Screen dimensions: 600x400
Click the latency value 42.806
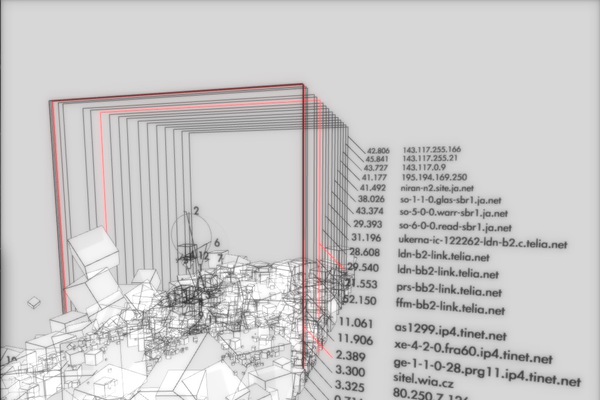[378, 151]
